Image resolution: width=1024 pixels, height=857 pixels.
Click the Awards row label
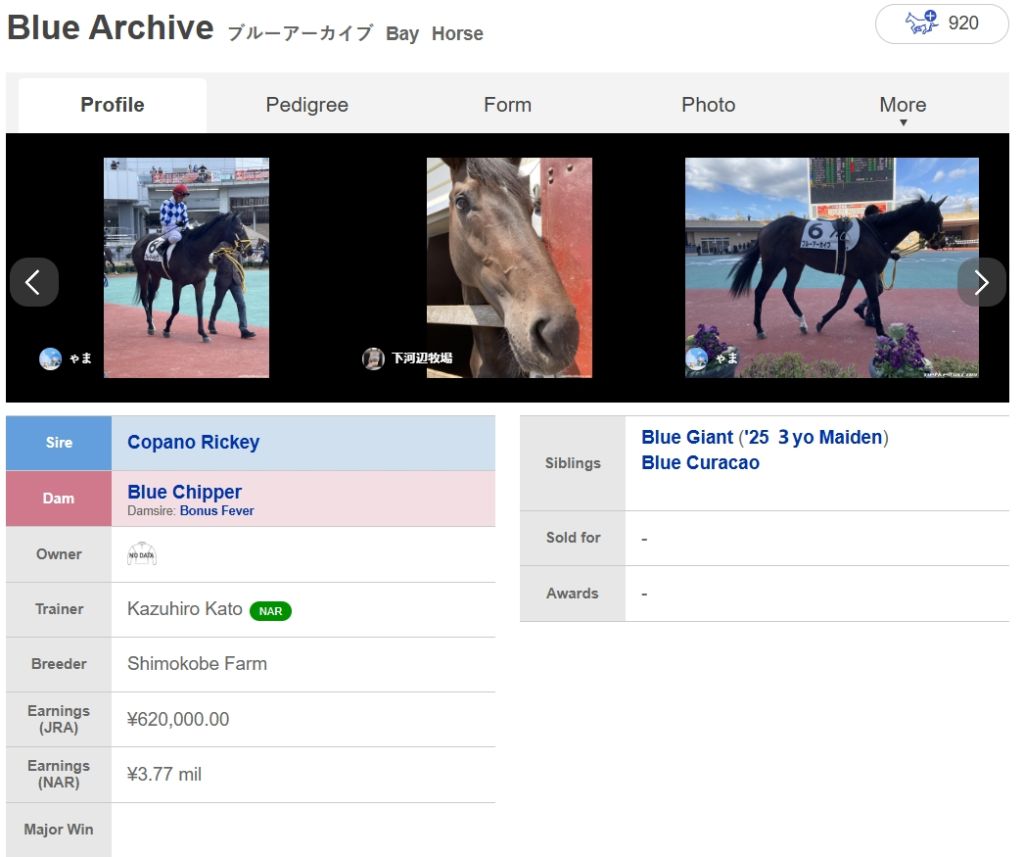click(x=573, y=593)
